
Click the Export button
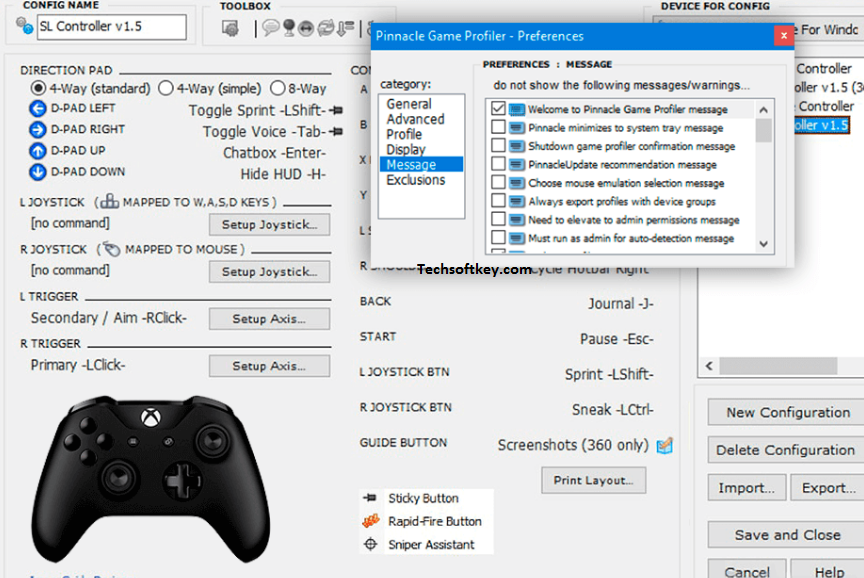click(828, 488)
